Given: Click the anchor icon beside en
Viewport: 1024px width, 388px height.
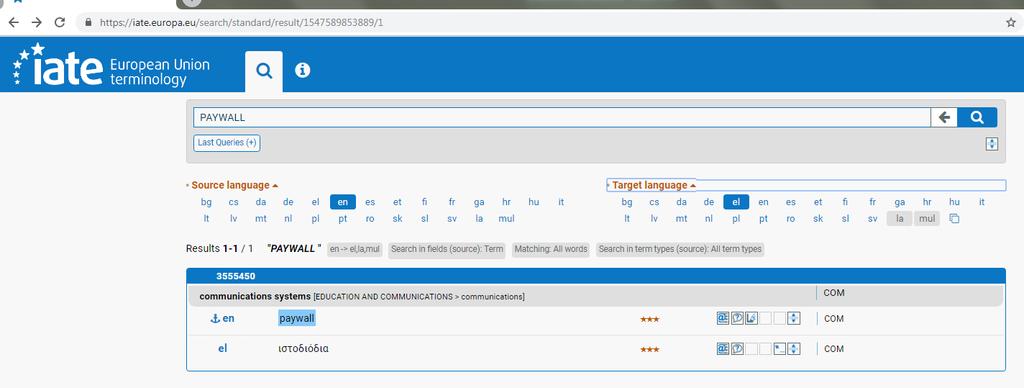Looking at the screenshot, I should [x=214, y=319].
